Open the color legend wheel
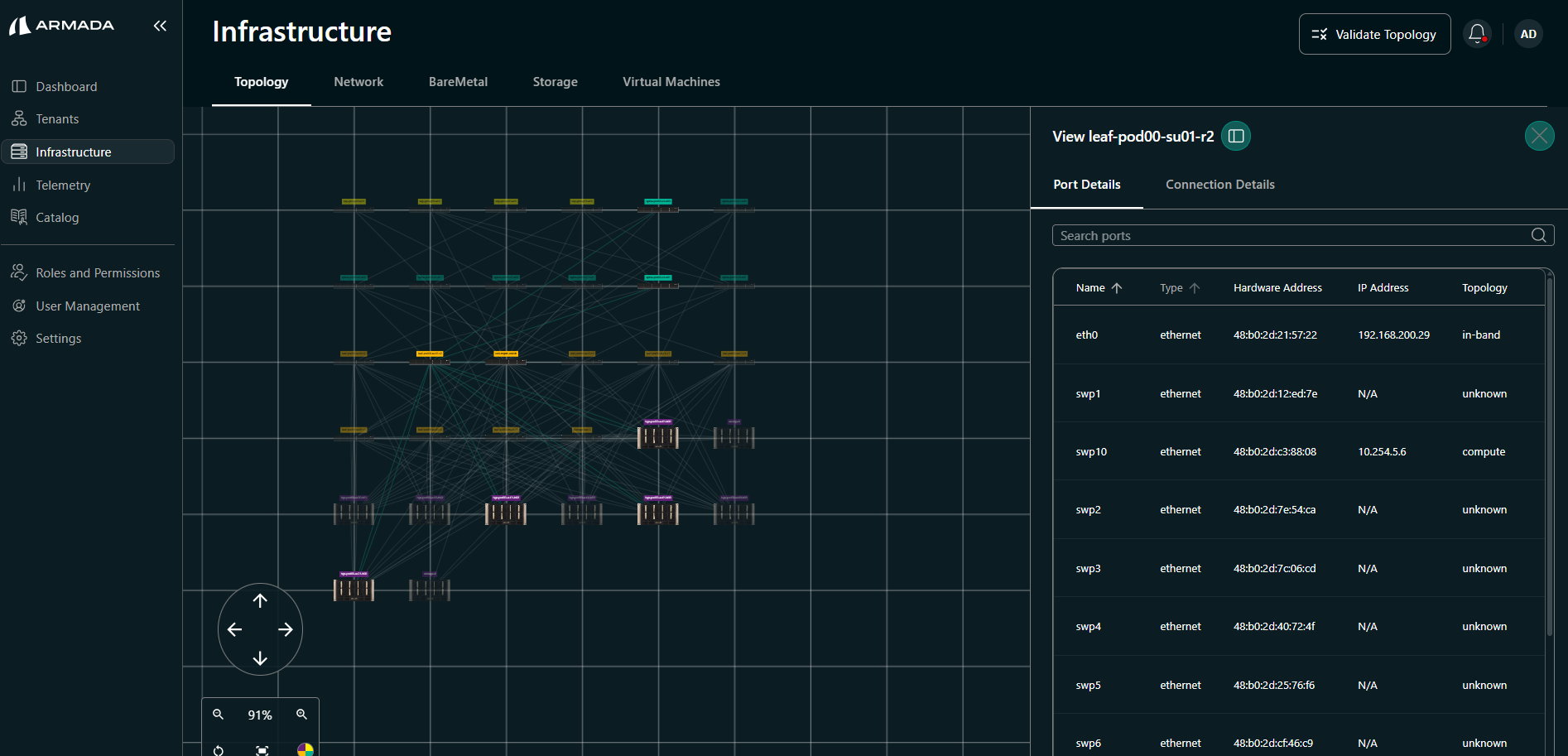The width and height of the screenshot is (1568, 756). 305,749
